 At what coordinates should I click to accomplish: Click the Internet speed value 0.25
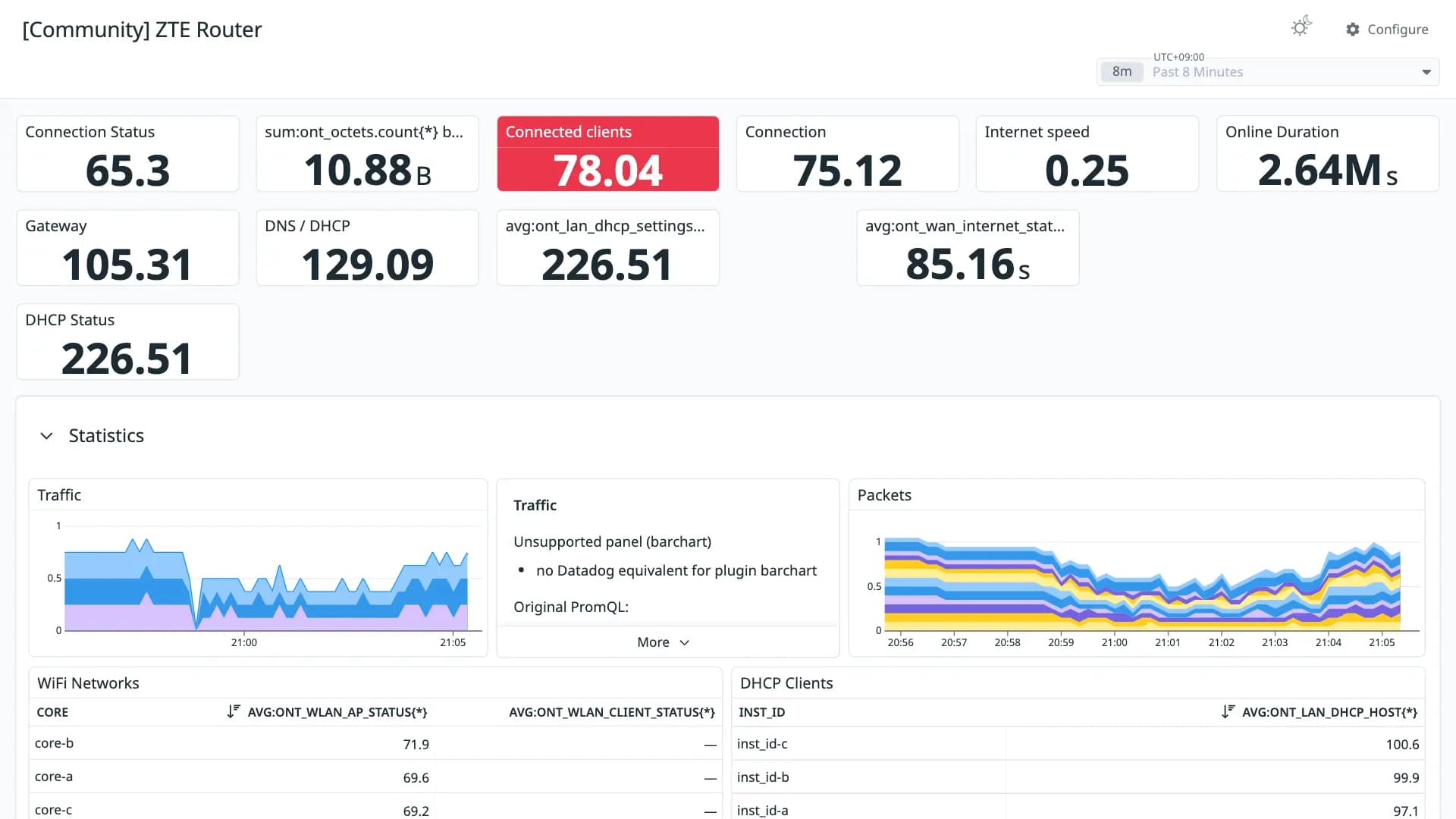[1087, 171]
